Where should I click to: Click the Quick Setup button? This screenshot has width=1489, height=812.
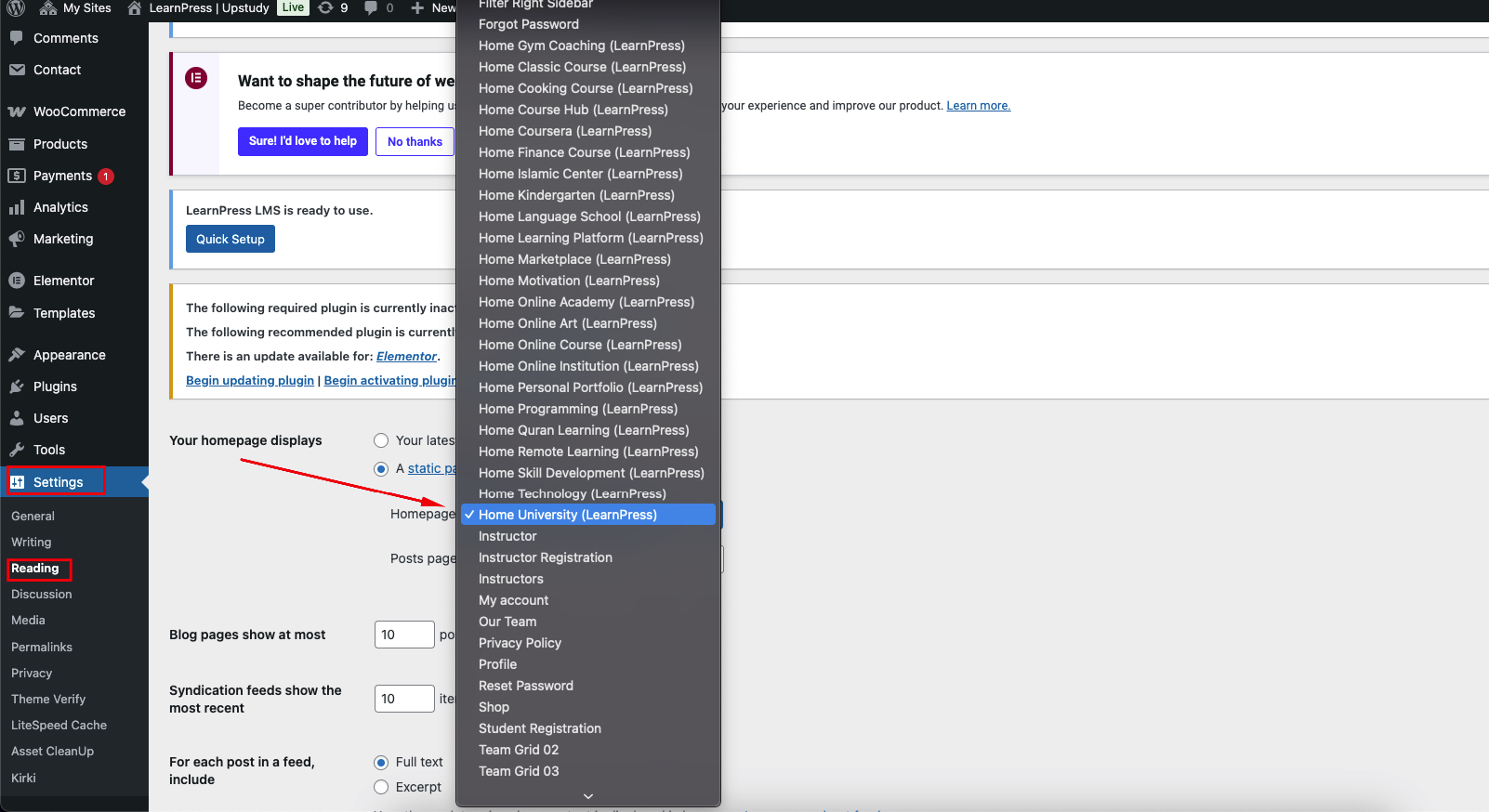[x=231, y=239]
